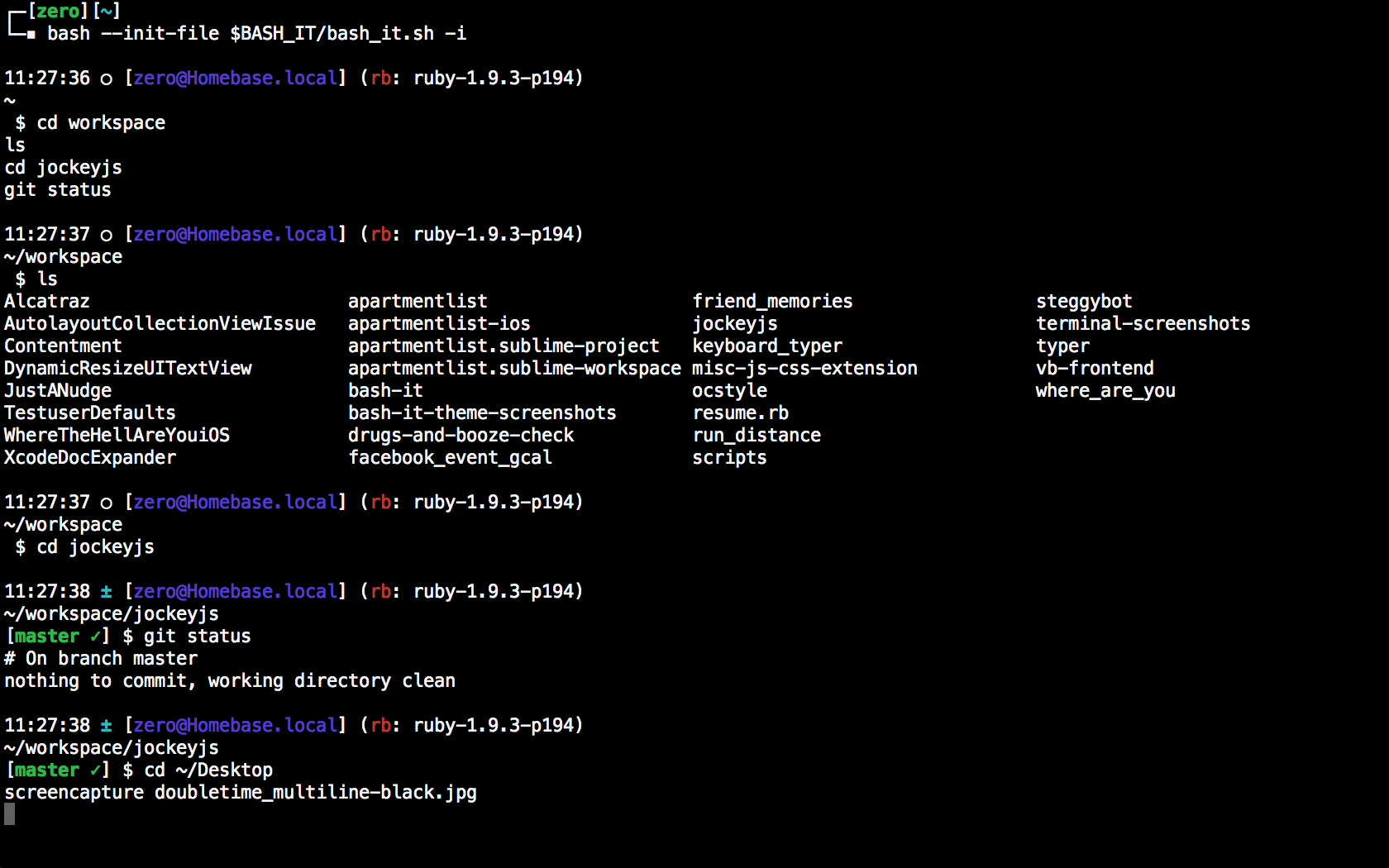Click the 'nothing to commit' status message
Viewport: 1389px width, 868px height.
[230, 680]
